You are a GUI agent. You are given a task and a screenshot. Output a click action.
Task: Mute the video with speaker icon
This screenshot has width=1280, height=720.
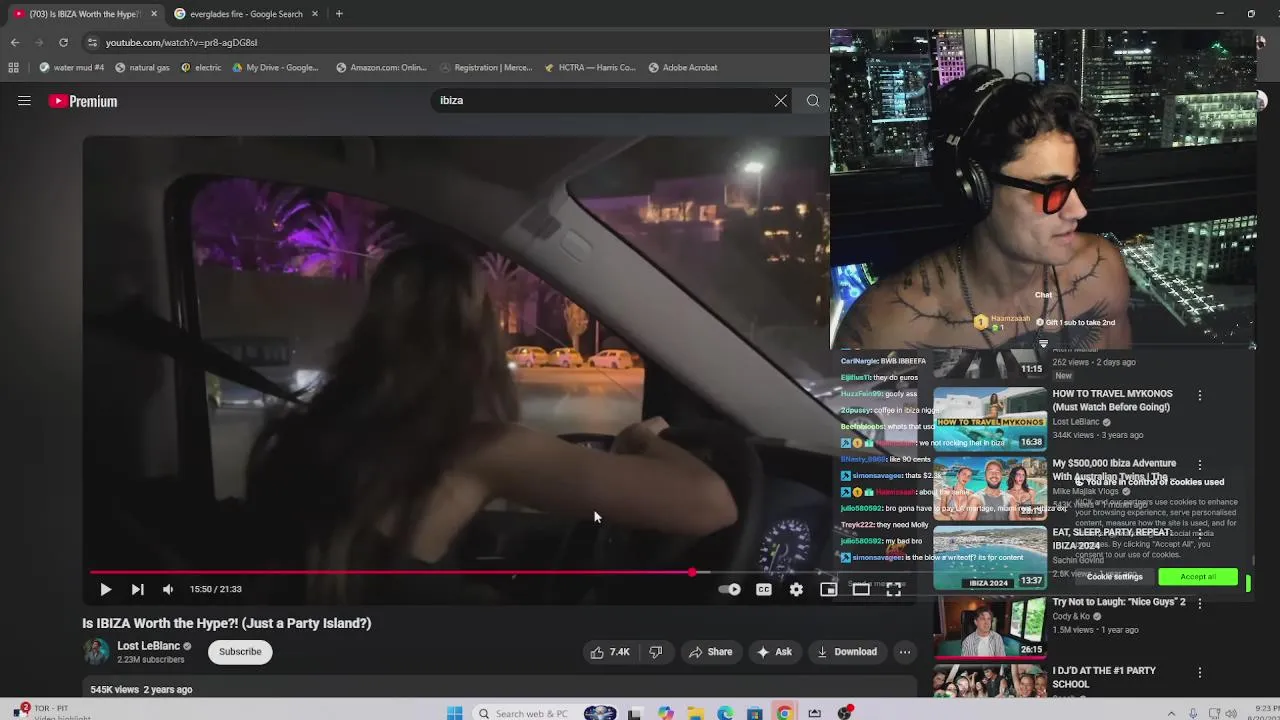coord(168,590)
